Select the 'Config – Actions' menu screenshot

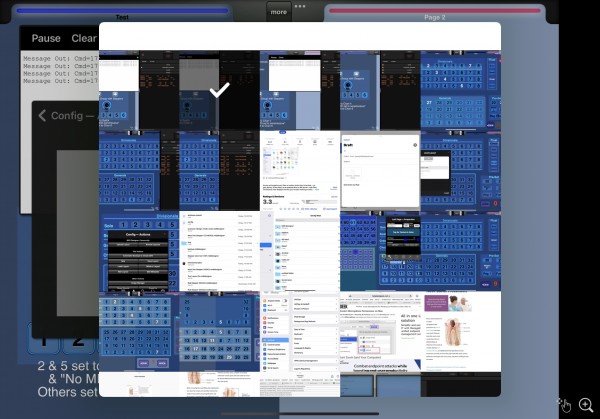pyautogui.click(x=139, y=251)
